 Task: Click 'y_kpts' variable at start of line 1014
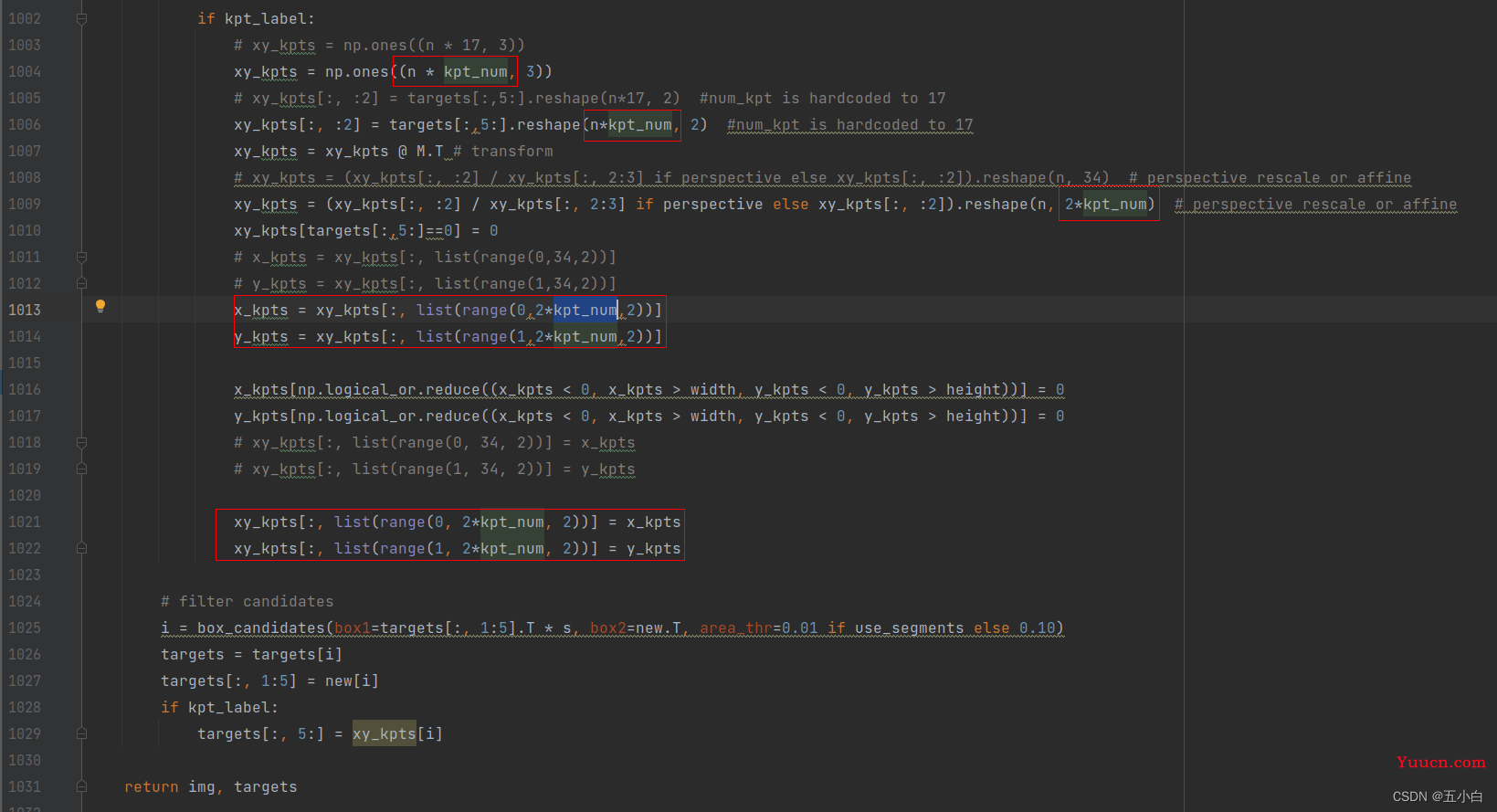tap(261, 336)
